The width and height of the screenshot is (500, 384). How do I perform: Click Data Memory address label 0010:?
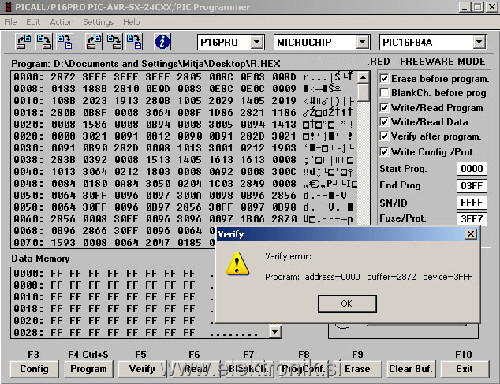coord(28,297)
